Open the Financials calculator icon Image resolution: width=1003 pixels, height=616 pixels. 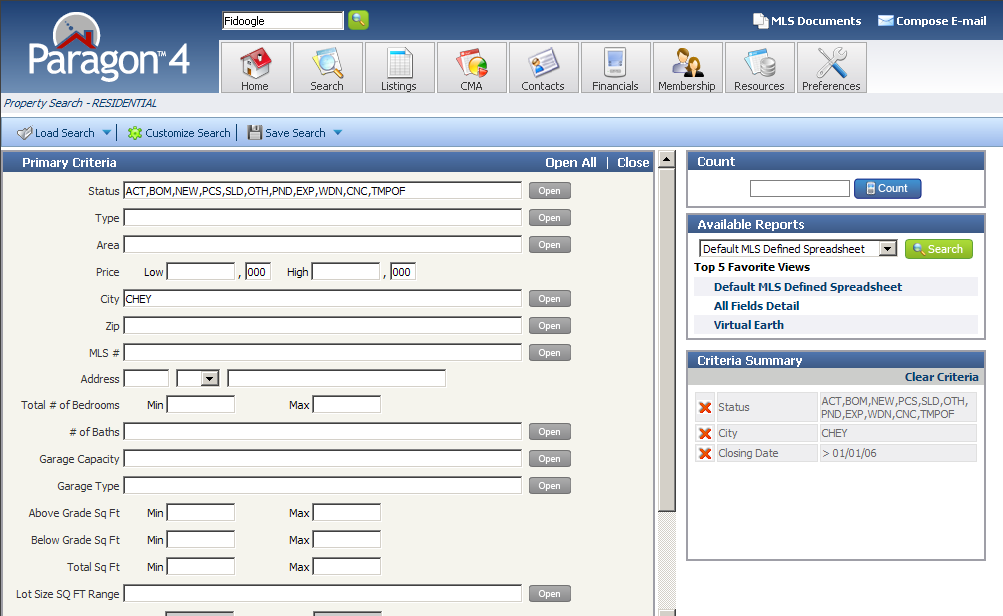coord(615,64)
